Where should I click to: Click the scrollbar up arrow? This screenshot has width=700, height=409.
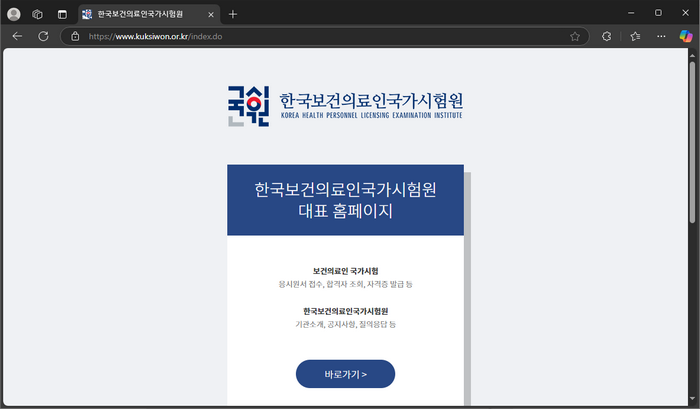pos(692,55)
